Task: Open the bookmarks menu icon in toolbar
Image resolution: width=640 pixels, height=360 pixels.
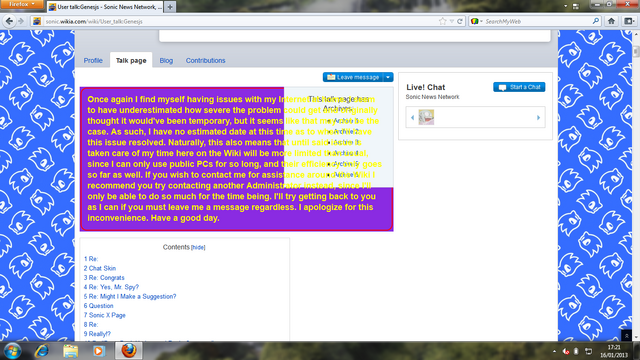Action: 629,21
